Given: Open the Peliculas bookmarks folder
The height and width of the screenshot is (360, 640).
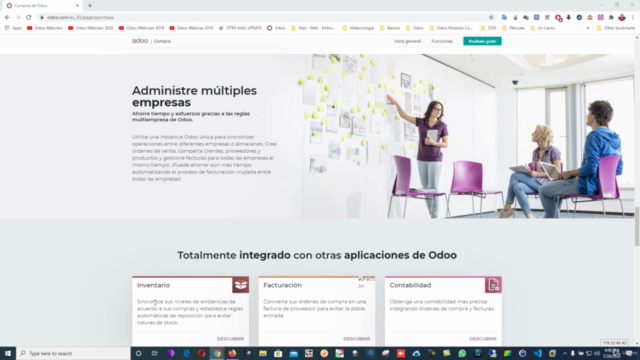Looking at the screenshot, I should click(513, 28).
